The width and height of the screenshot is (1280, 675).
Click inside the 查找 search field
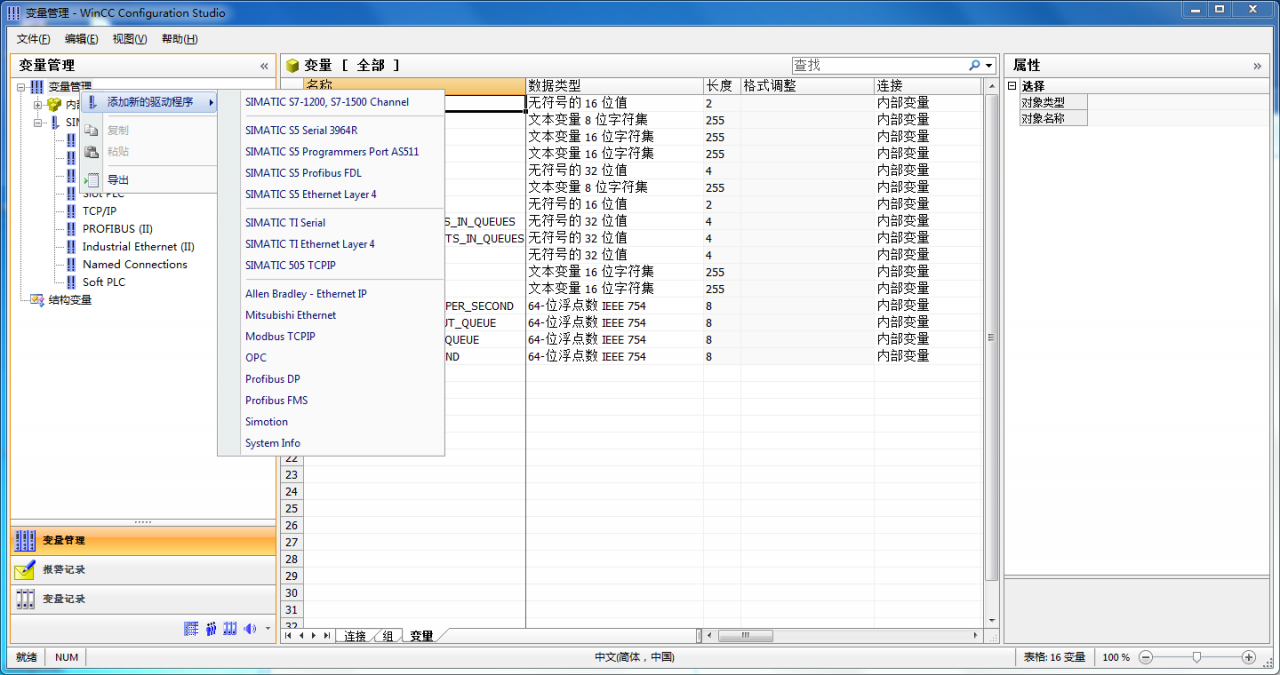click(x=878, y=65)
